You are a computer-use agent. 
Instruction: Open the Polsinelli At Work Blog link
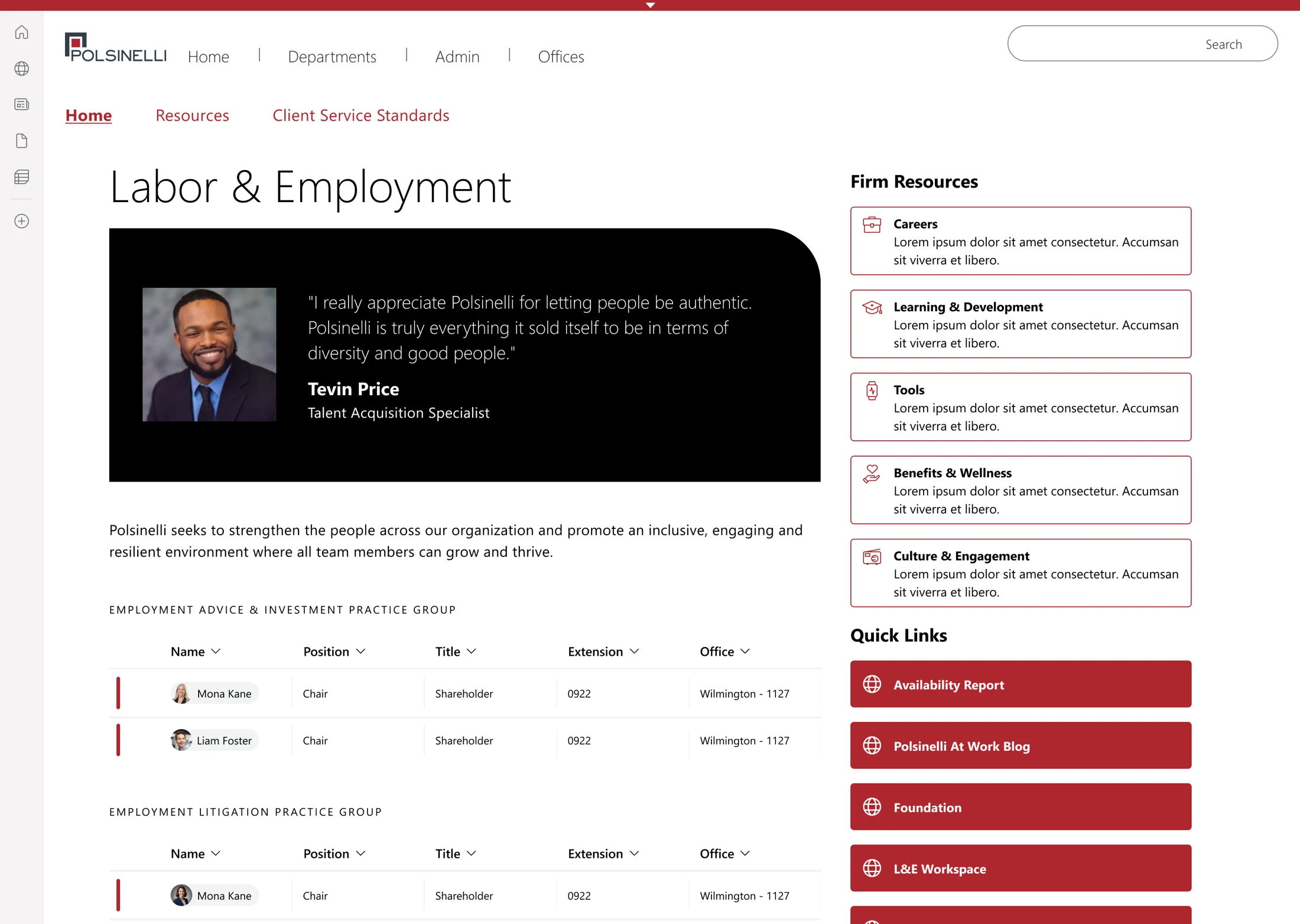pos(1020,746)
